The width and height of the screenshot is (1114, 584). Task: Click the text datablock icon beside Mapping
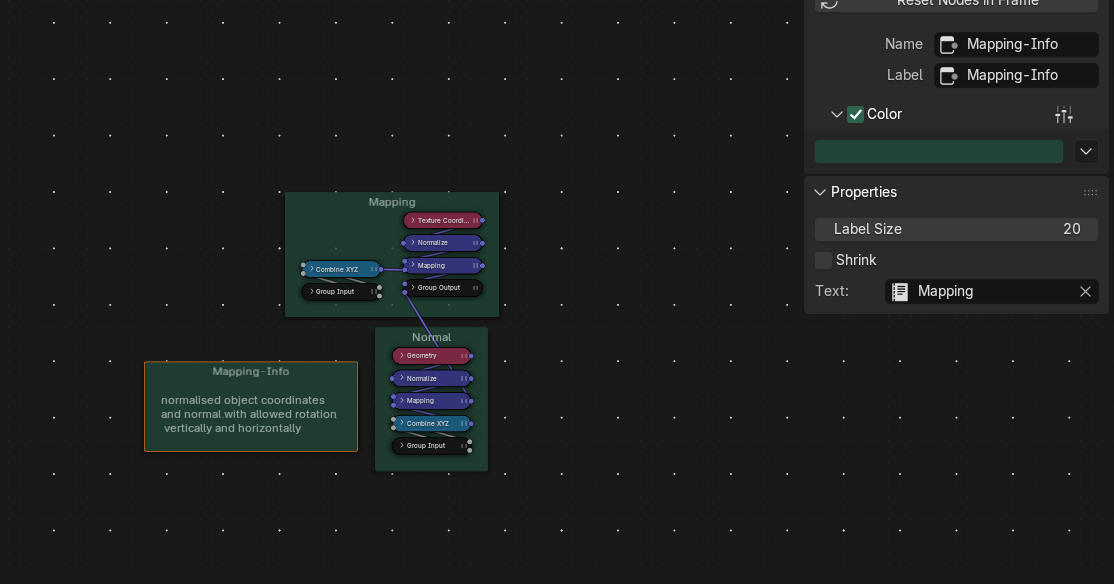(899, 291)
